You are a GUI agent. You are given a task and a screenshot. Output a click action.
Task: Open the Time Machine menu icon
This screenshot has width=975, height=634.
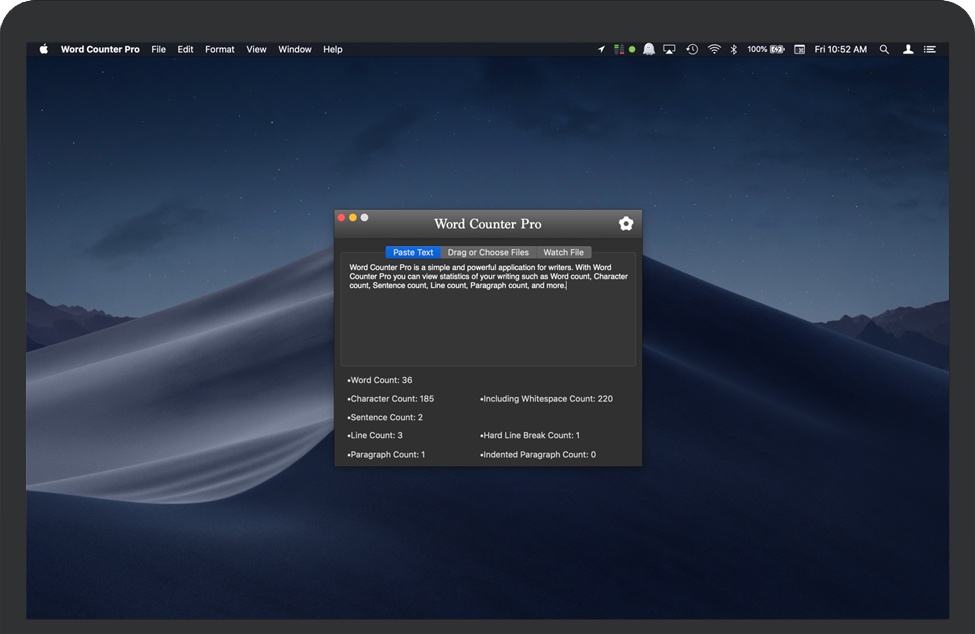[692, 49]
